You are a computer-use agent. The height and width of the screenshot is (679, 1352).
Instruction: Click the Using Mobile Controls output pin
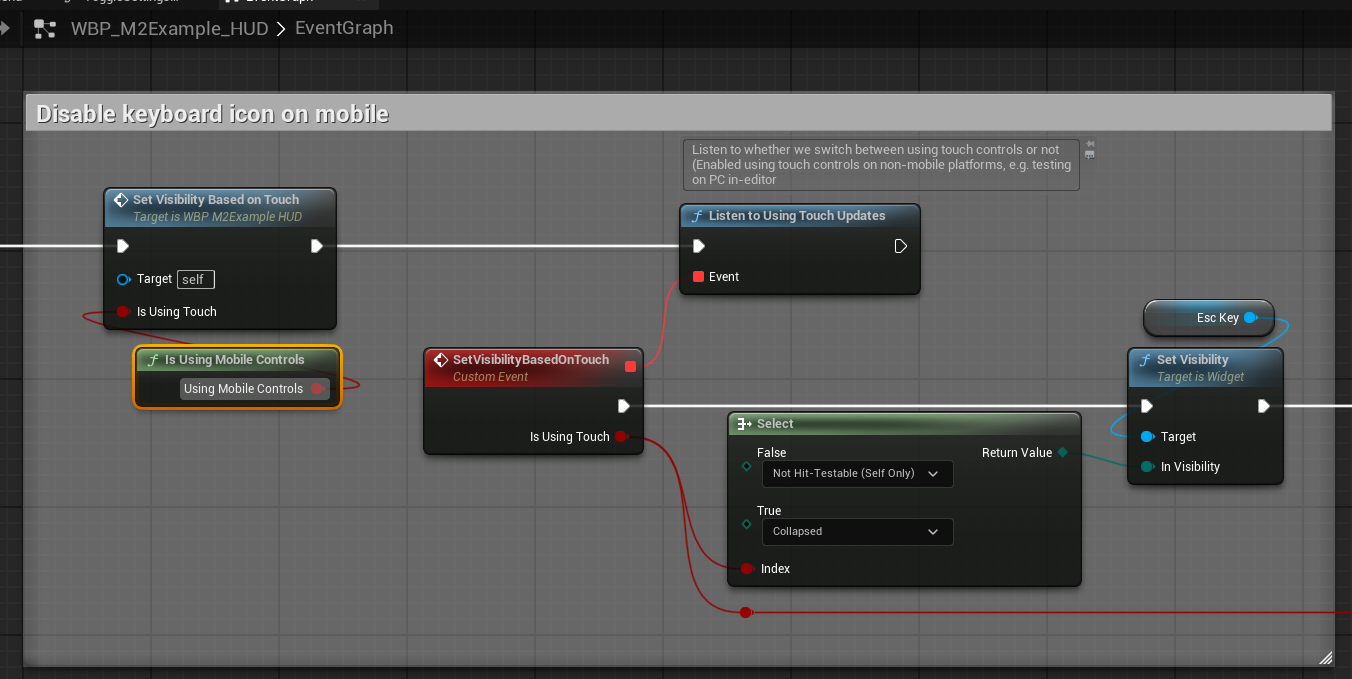pyautogui.click(x=317, y=389)
